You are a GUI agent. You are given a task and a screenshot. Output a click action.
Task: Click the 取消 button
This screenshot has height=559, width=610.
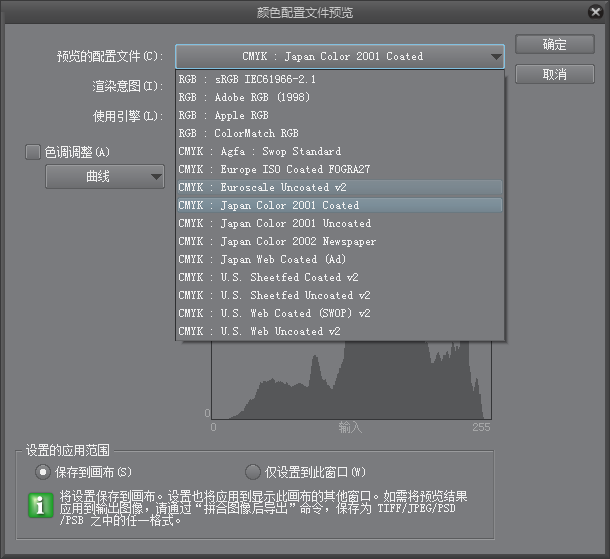tap(554, 75)
